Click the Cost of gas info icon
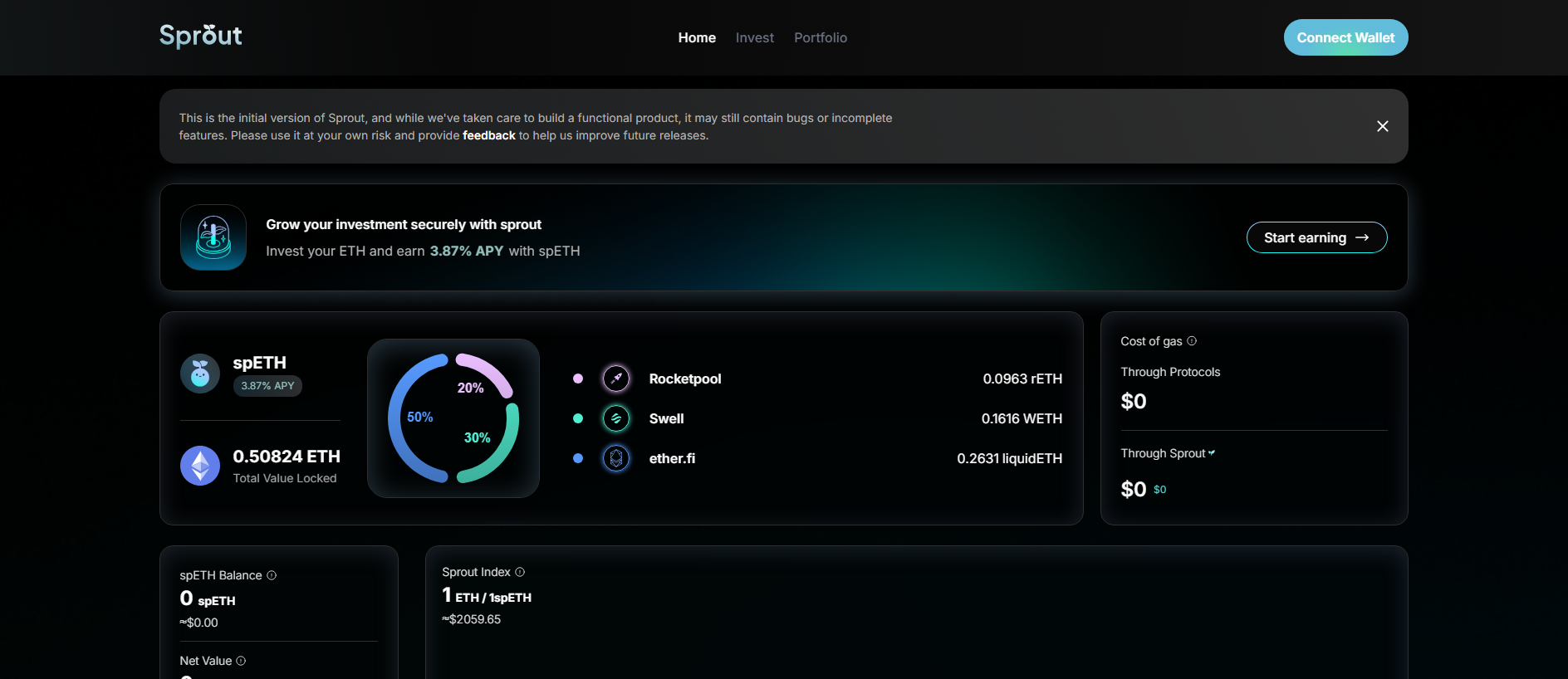This screenshot has width=1568, height=679. 1192,341
